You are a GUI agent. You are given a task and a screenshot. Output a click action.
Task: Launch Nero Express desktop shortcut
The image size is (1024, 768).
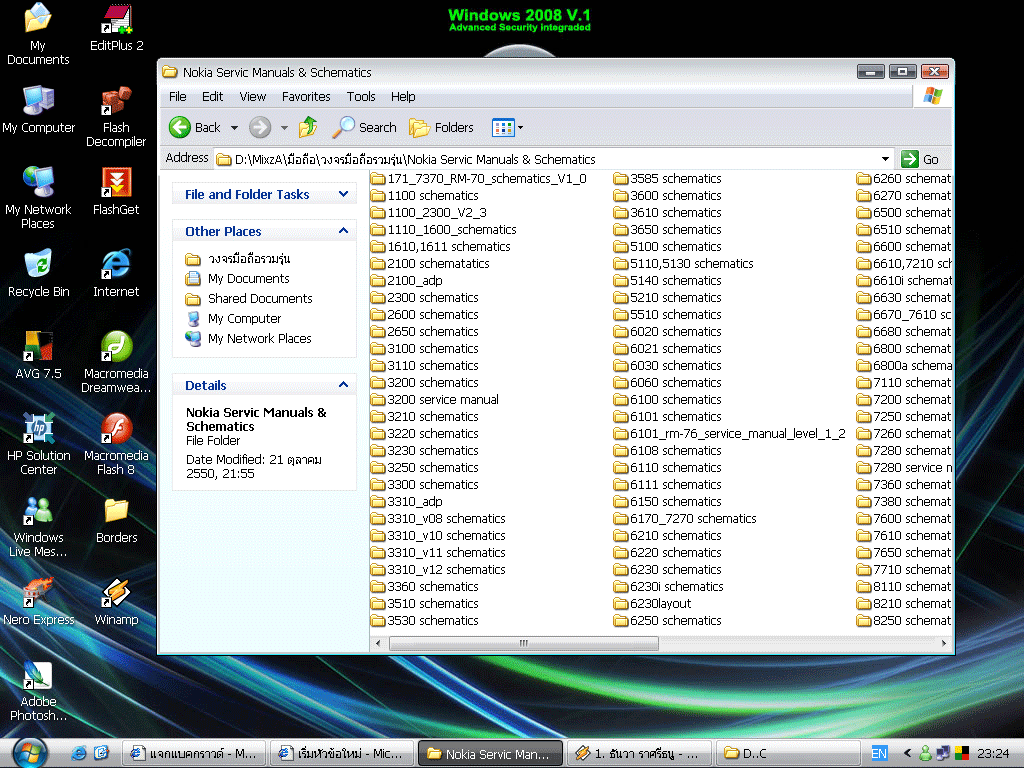pyautogui.click(x=39, y=602)
